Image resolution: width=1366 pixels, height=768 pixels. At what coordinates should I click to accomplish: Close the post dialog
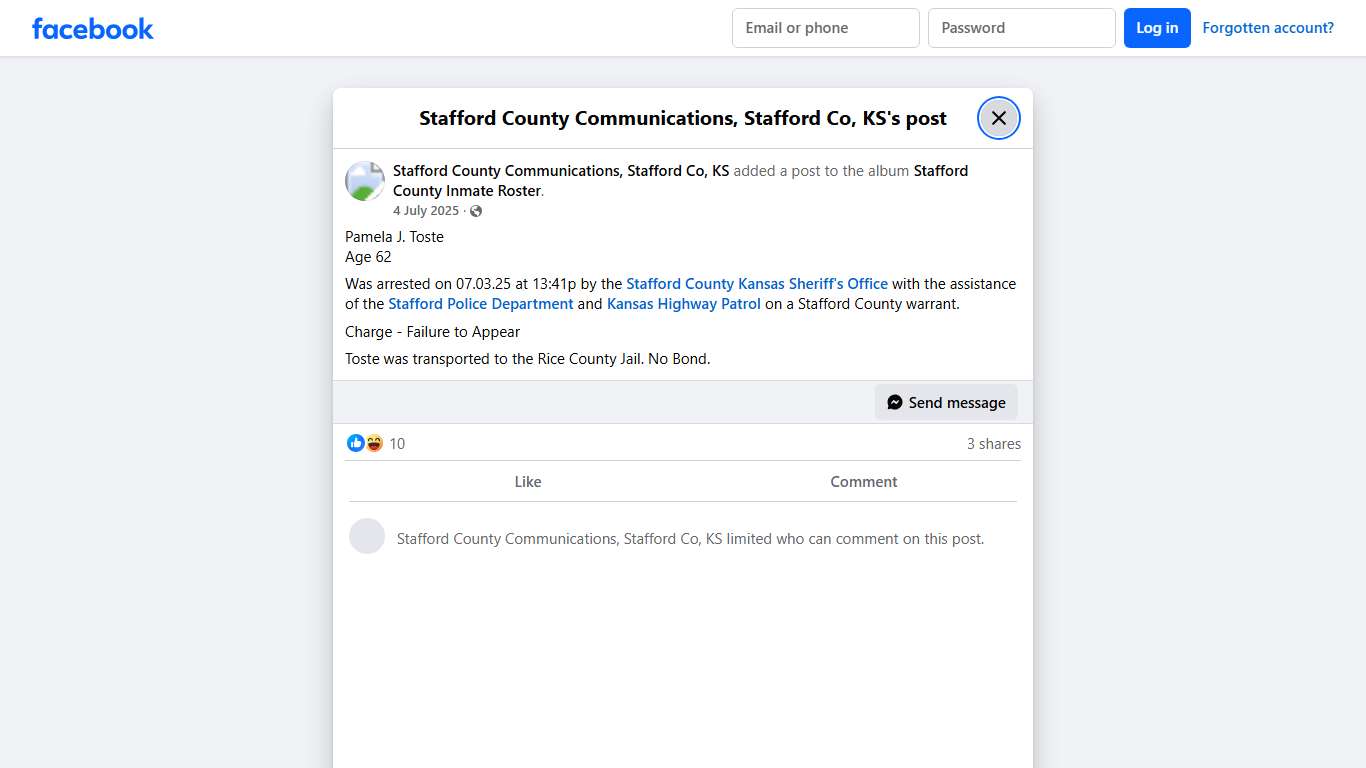[x=998, y=118]
